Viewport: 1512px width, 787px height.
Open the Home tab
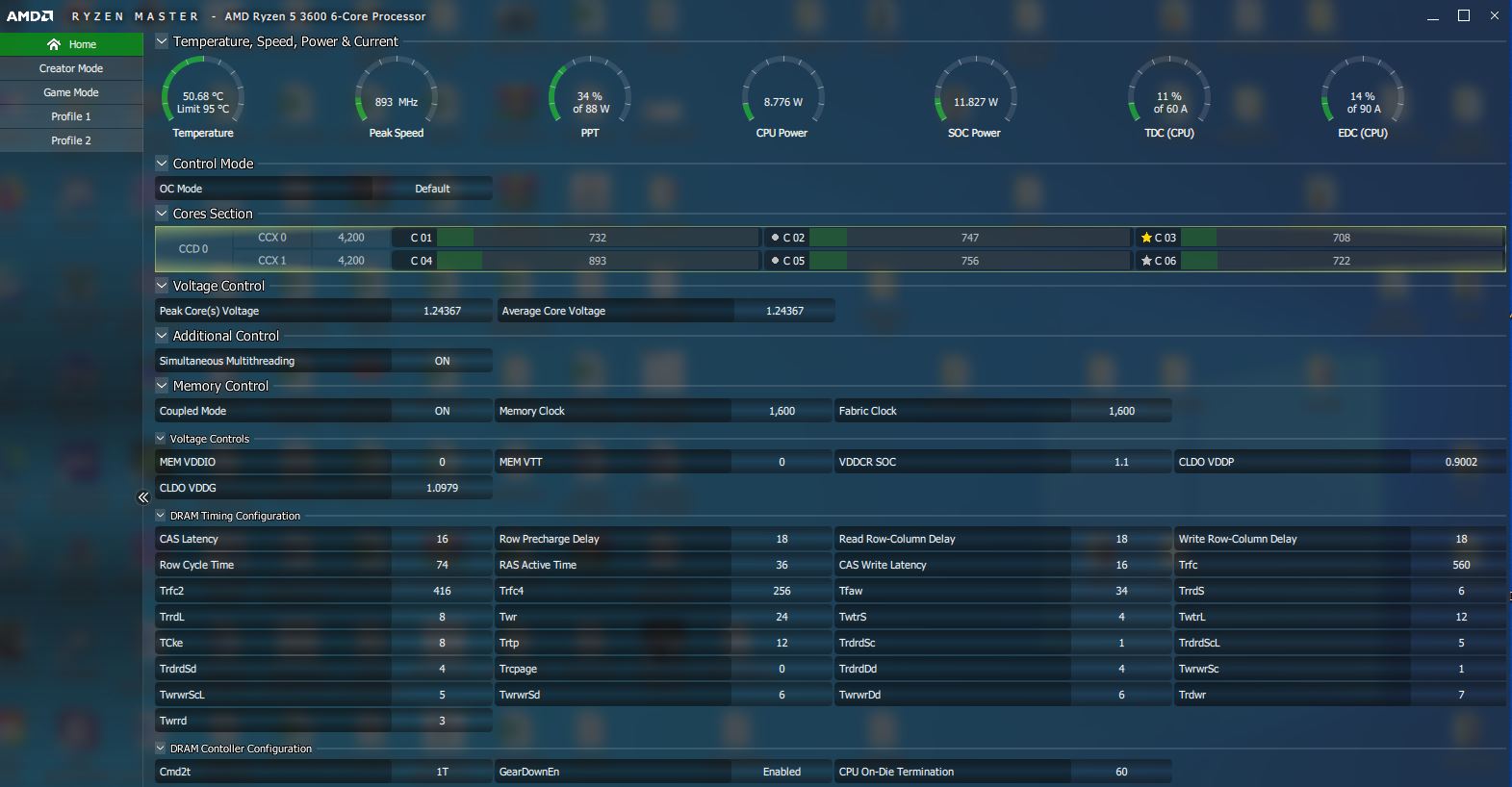(x=71, y=44)
